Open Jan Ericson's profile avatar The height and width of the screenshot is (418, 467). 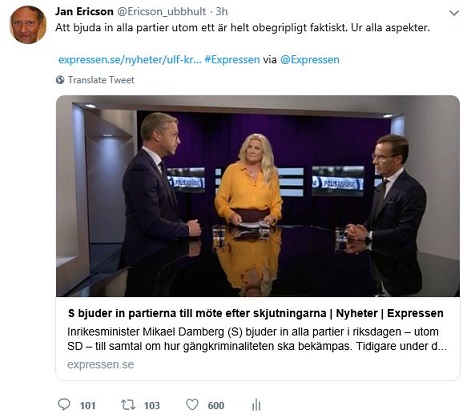pyautogui.click(x=28, y=25)
